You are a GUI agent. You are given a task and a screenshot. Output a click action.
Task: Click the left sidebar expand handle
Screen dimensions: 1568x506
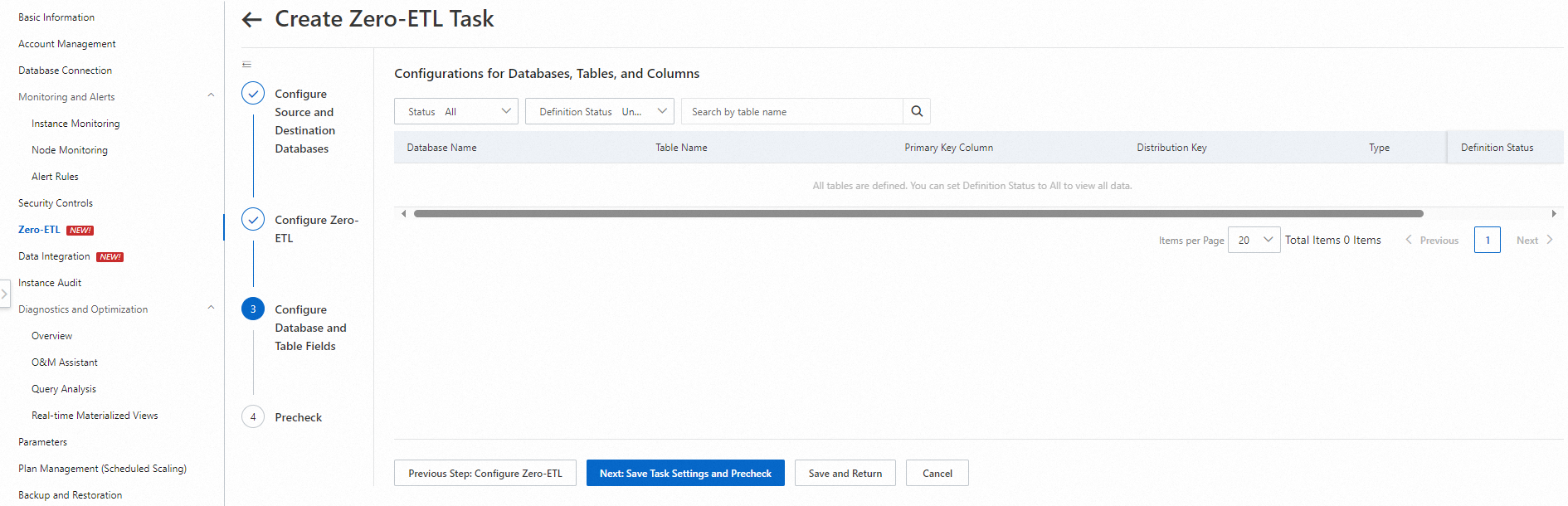pyautogui.click(x=4, y=294)
